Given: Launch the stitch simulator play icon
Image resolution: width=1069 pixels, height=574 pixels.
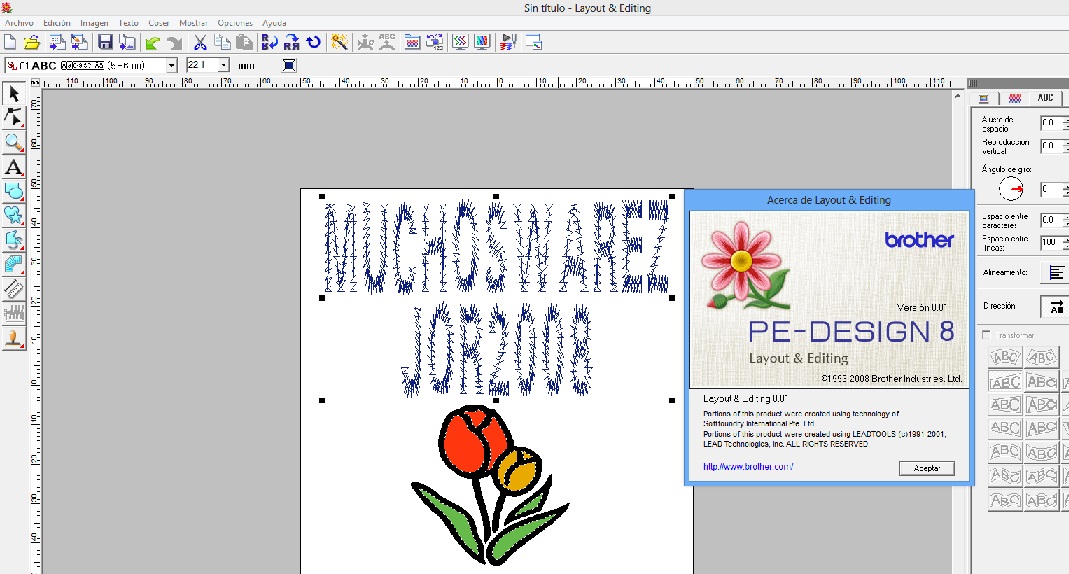Looking at the screenshot, I should [x=508, y=42].
